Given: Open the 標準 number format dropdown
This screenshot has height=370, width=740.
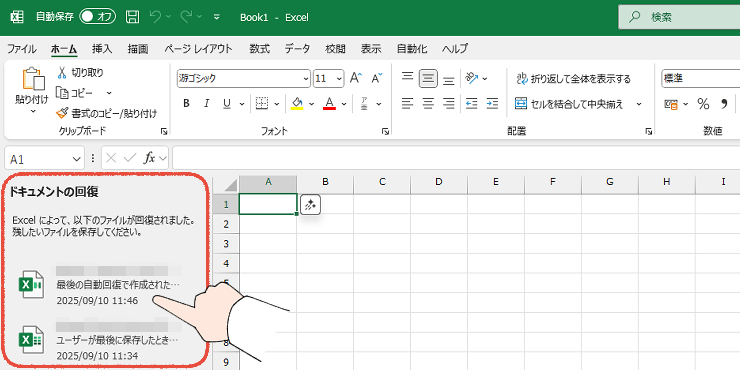Looking at the screenshot, I should (701, 78).
